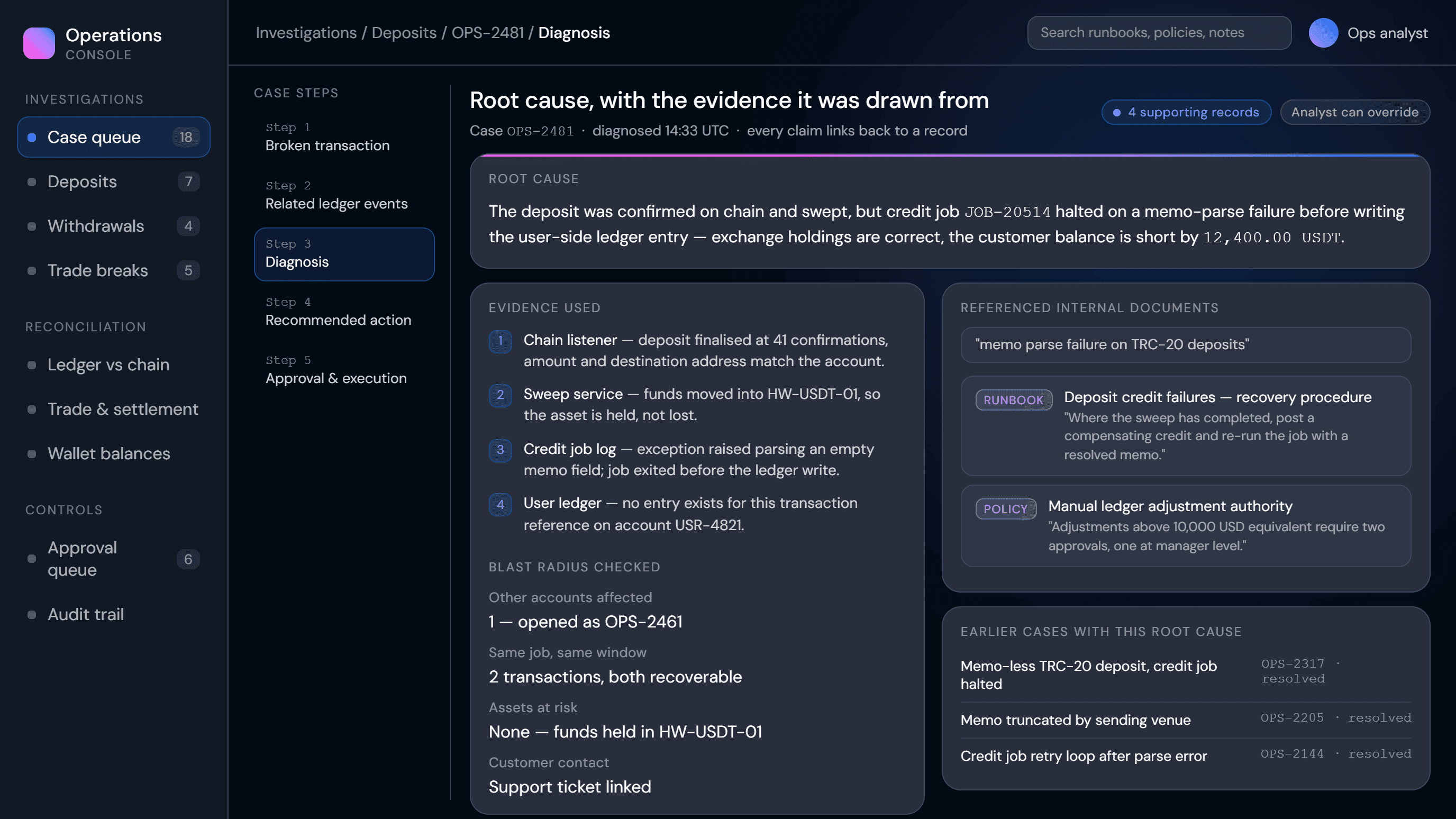Select Step 3 Diagnosis
The height and width of the screenshot is (819, 1456).
pos(344,254)
